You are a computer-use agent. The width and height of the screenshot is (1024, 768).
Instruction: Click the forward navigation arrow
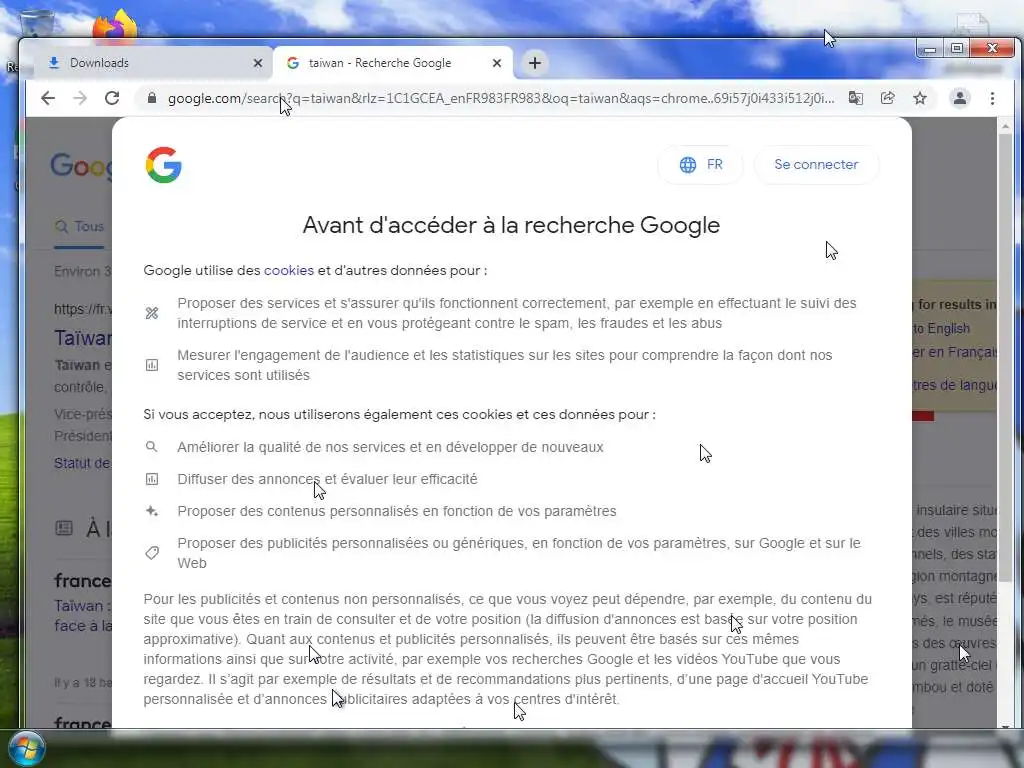coord(80,99)
